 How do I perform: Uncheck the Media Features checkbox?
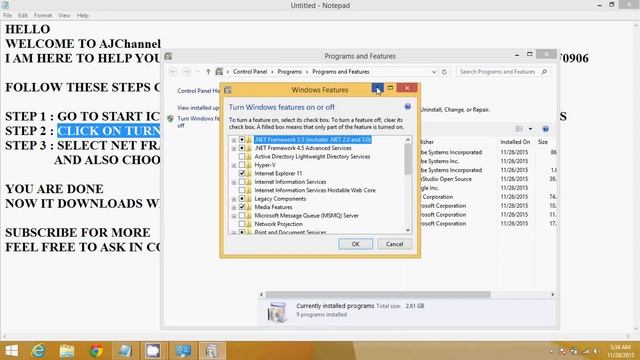click(242, 207)
